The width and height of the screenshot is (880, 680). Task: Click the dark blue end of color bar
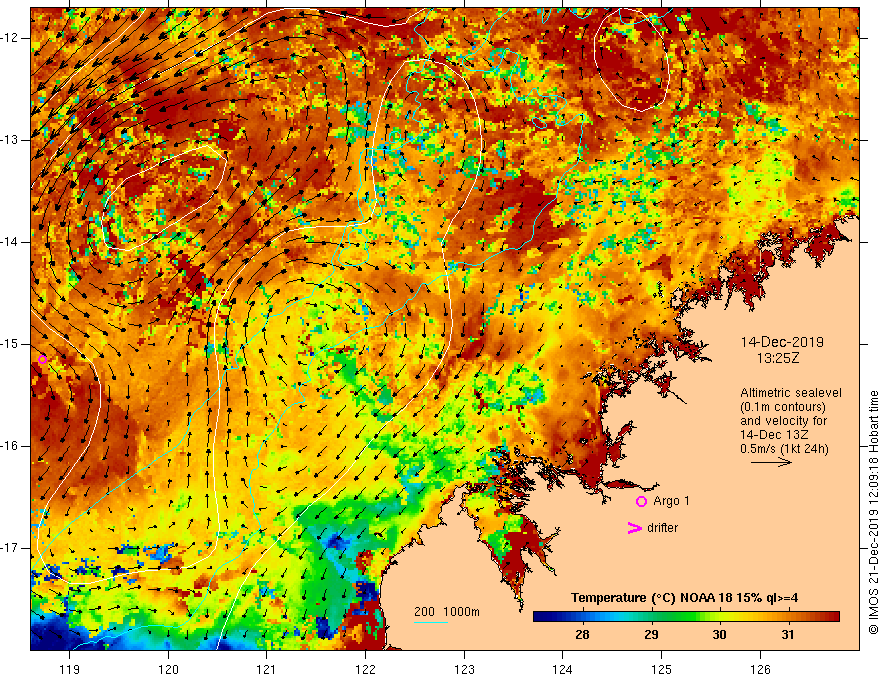pyautogui.click(x=542, y=617)
